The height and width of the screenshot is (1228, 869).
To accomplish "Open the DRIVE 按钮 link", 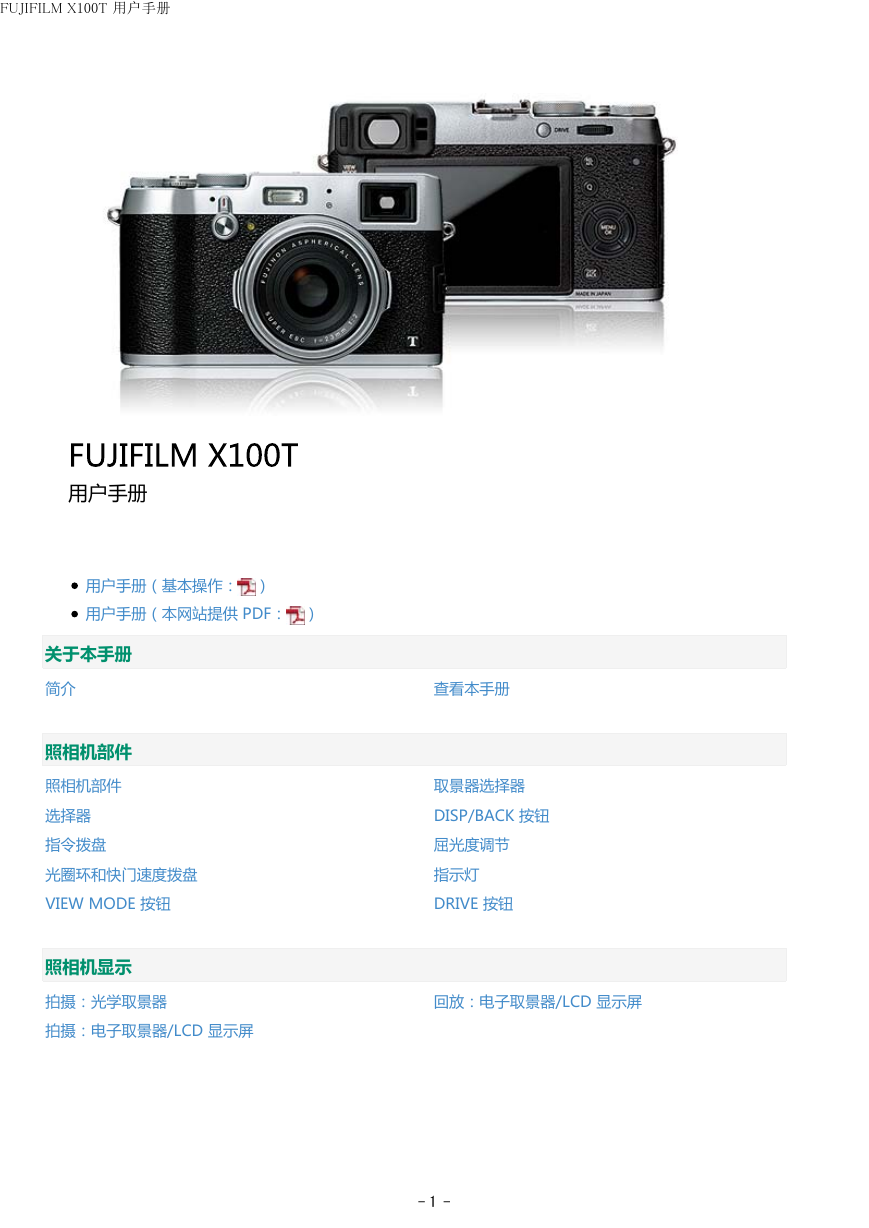I will [x=473, y=904].
